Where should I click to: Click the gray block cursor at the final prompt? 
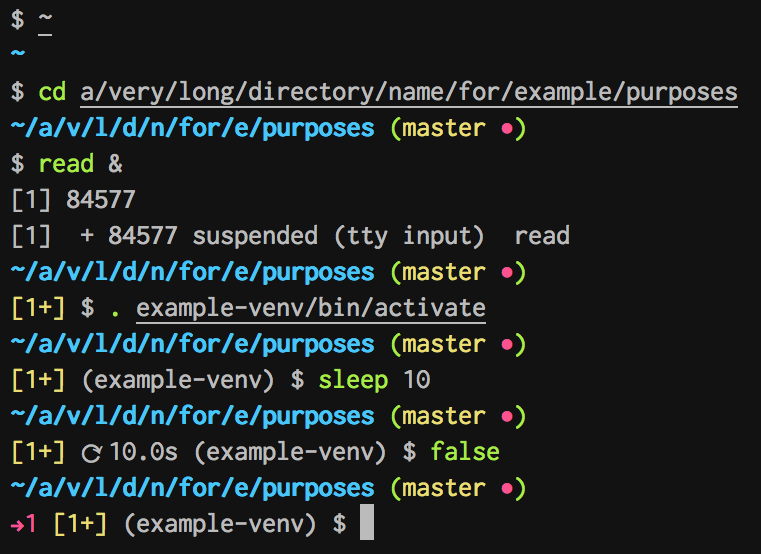pos(366,523)
